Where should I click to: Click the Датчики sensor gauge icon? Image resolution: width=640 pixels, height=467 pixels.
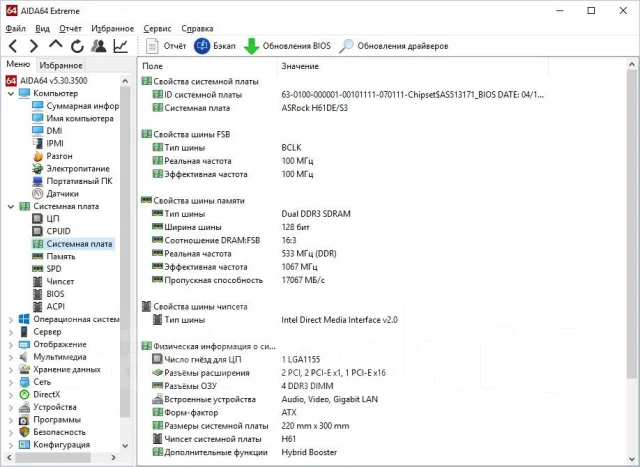pos(38,193)
